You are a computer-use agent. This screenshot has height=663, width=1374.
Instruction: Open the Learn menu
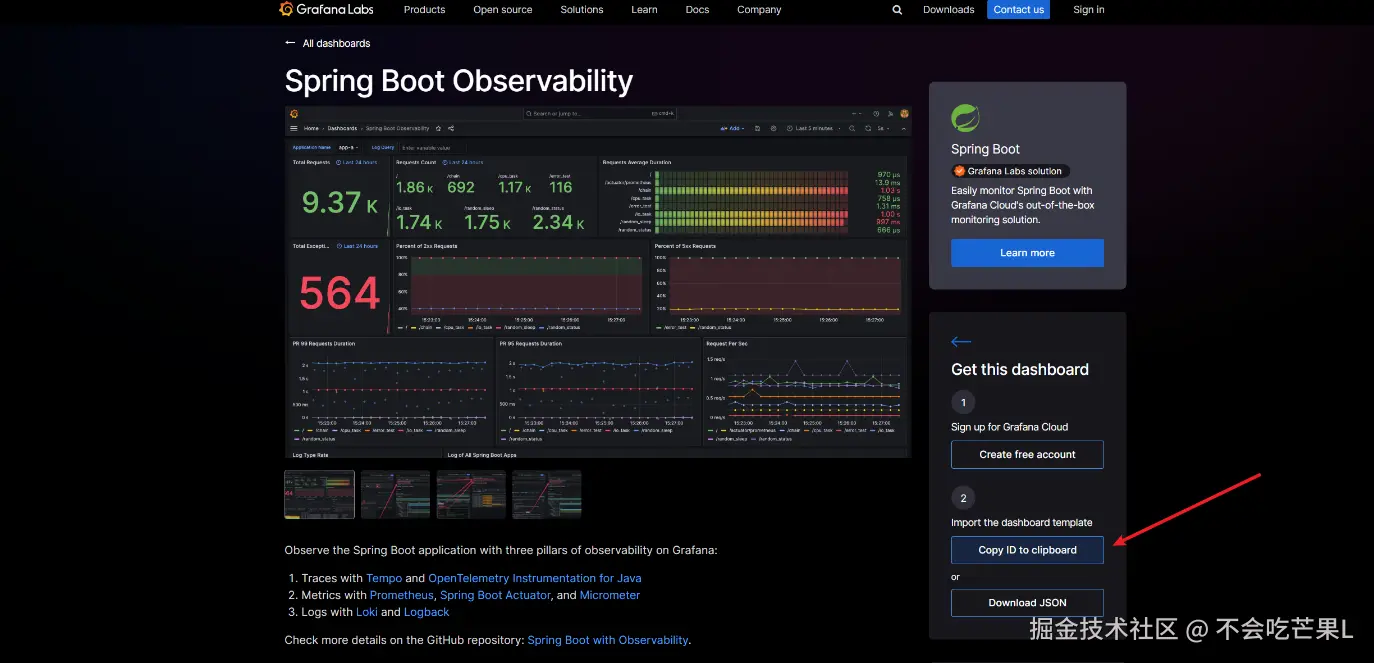tap(644, 10)
